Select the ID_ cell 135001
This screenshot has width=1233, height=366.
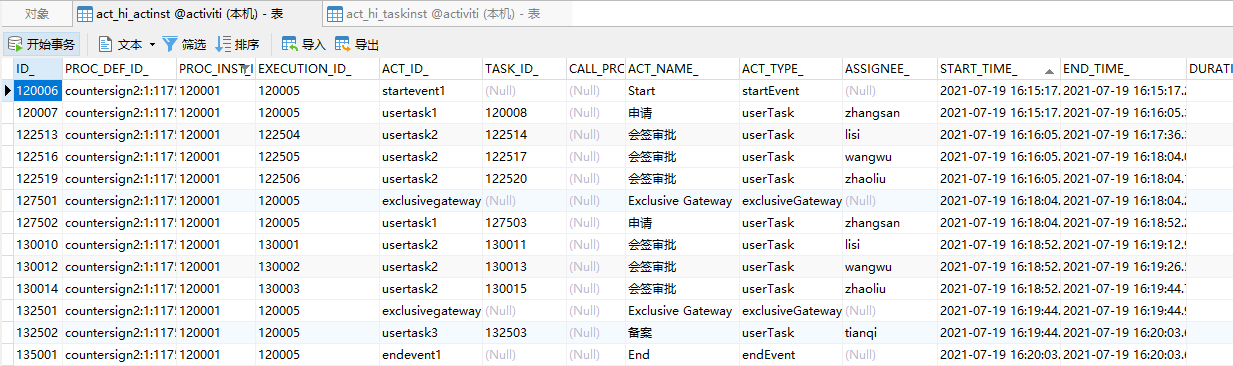coord(37,354)
